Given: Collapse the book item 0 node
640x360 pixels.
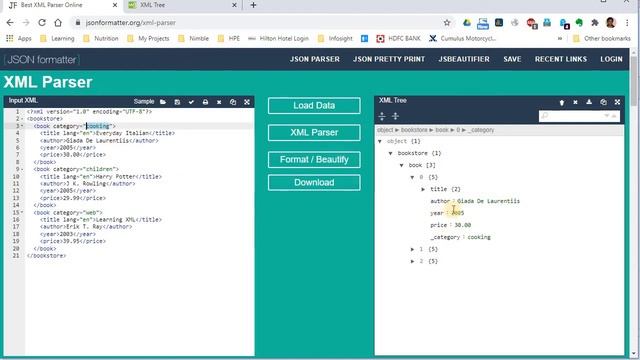Looking at the screenshot, I should 412,177.
